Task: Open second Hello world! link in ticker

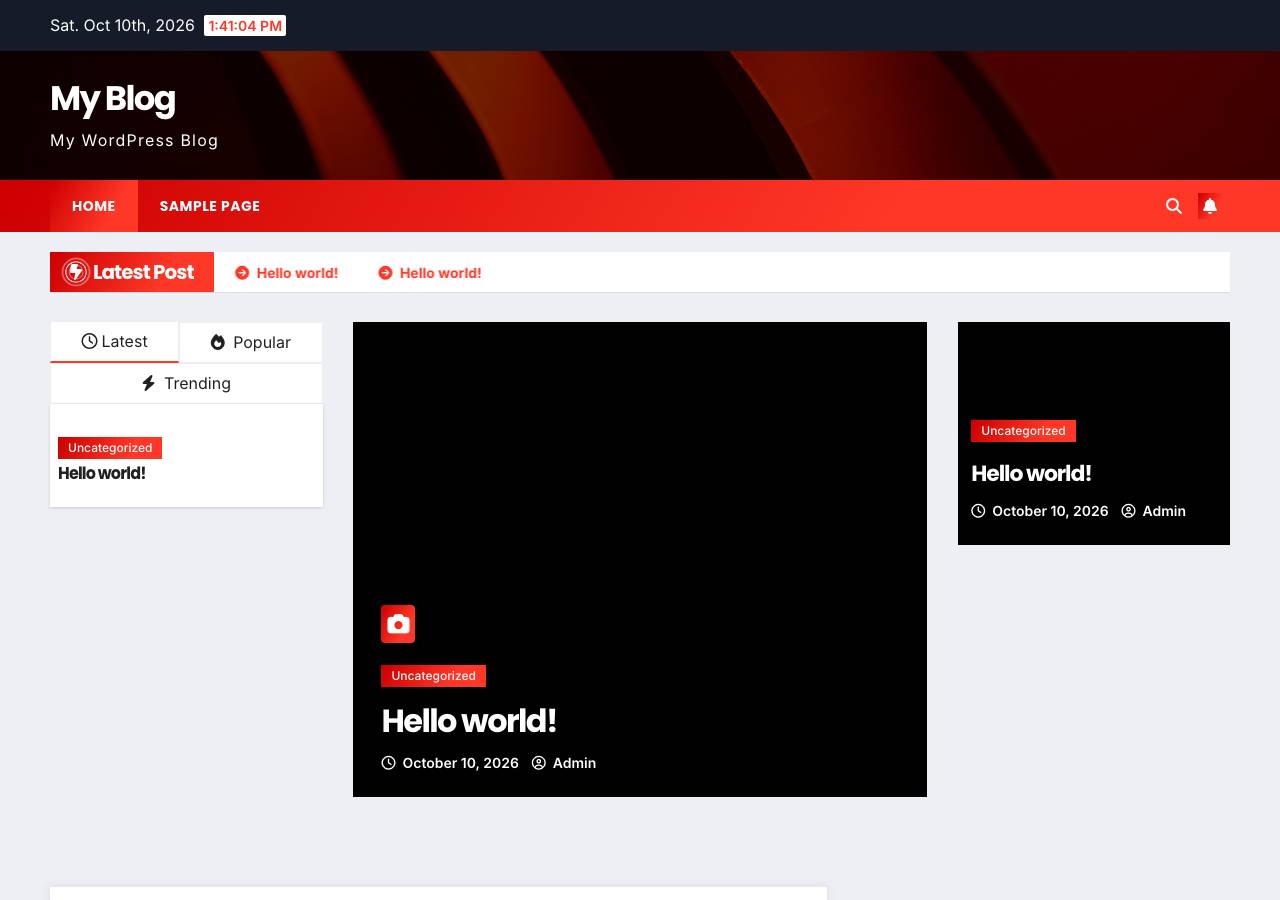Action: pos(440,273)
